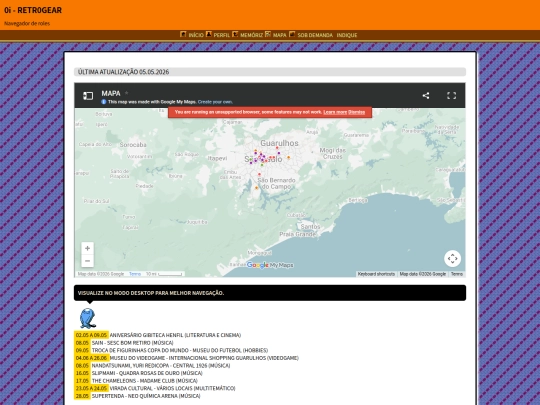Open the bottom-right map Terms link
The width and height of the screenshot is (540, 405).
(x=457, y=274)
